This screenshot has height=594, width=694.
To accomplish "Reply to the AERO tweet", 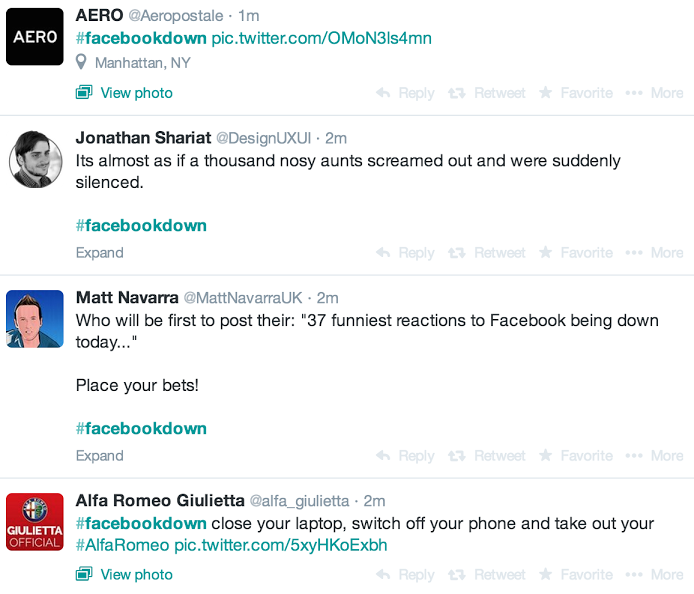I will point(405,93).
